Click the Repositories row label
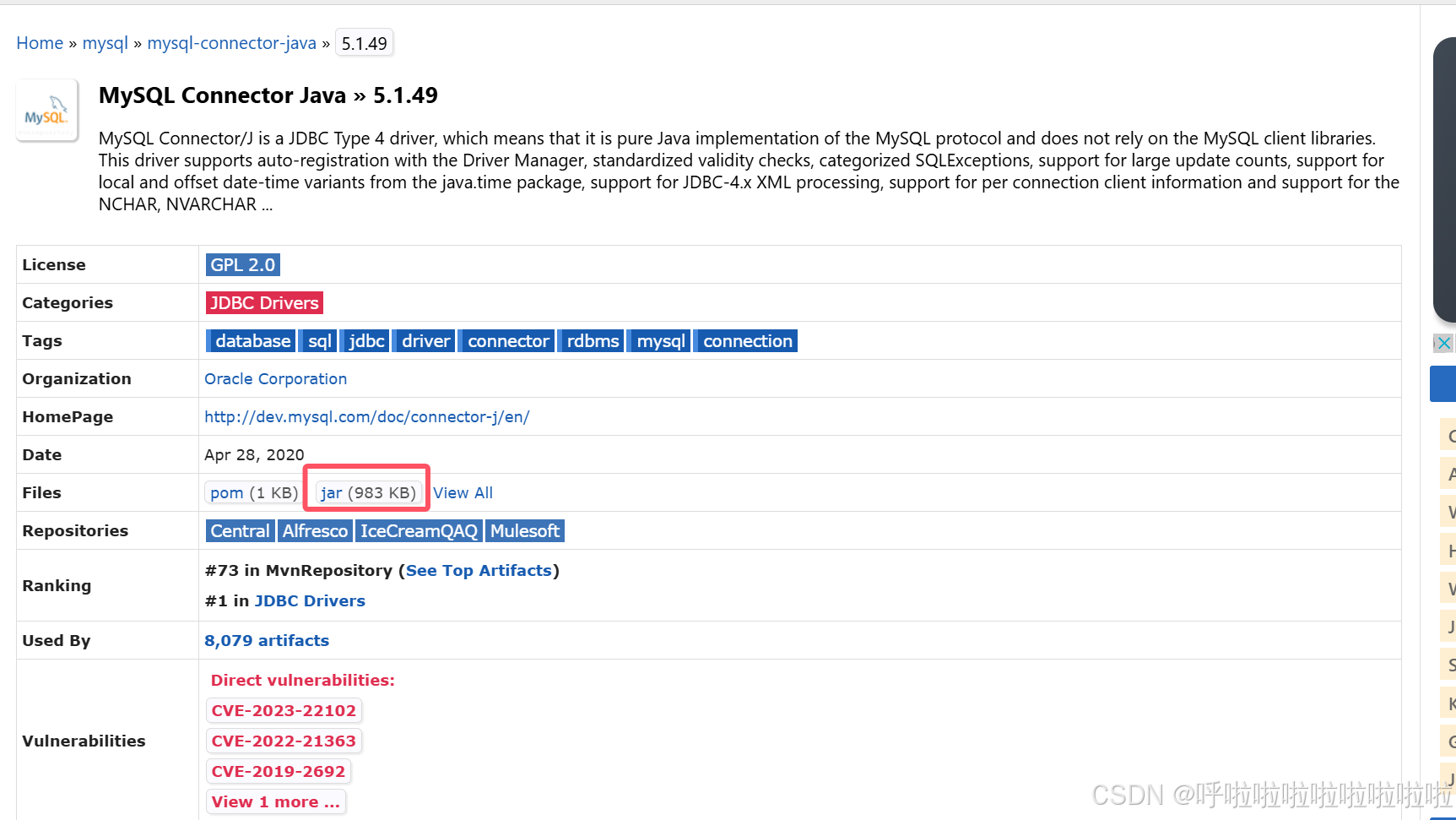Image resolution: width=1456 pixels, height=820 pixels. coord(75,531)
